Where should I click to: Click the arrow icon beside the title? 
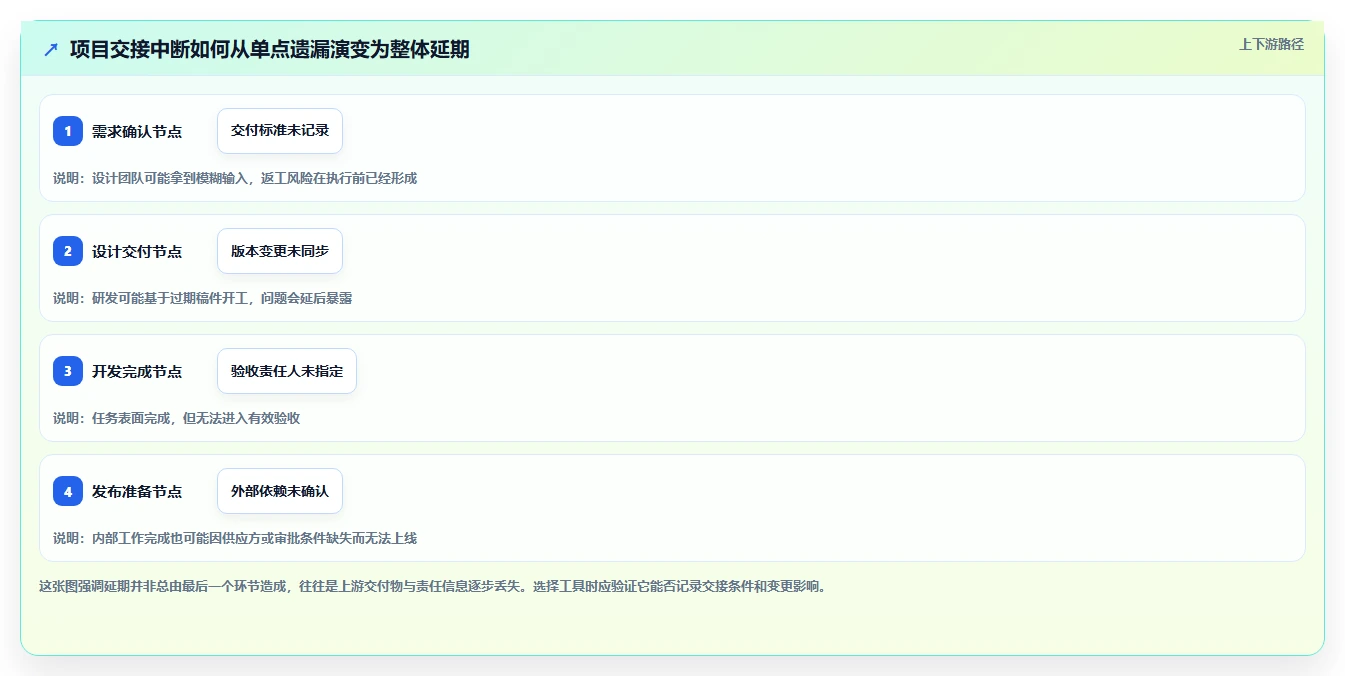point(51,49)
